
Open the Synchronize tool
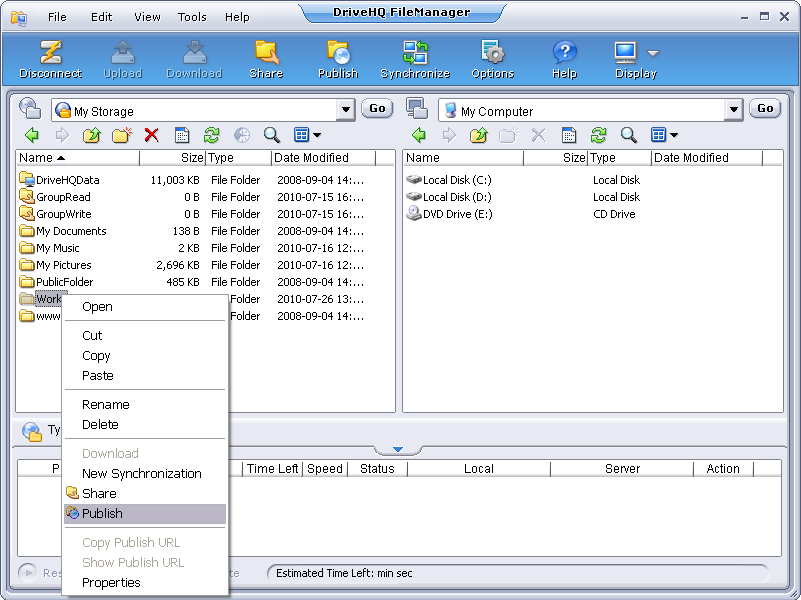pos(415,59)
